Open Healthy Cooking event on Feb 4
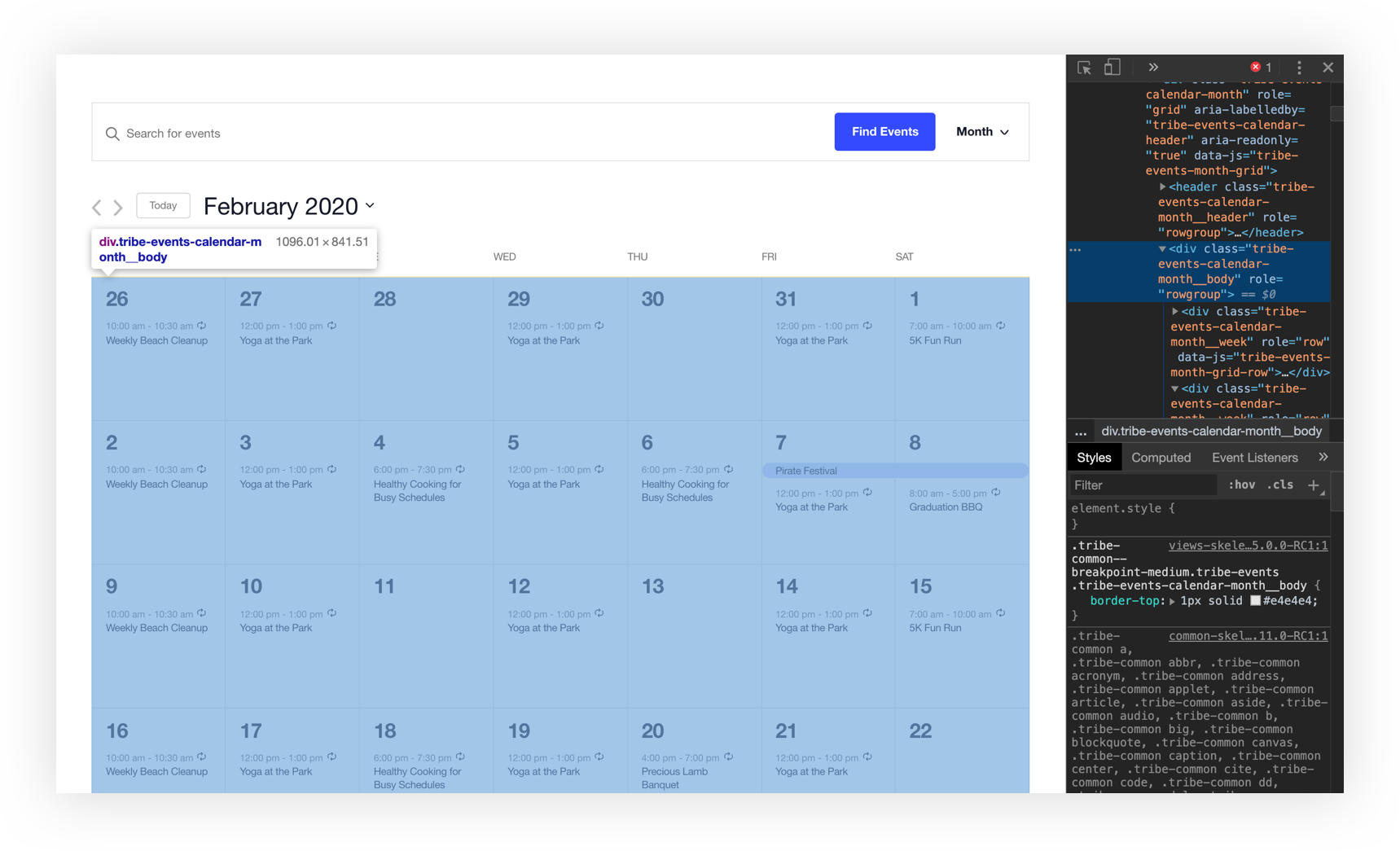 click(417, 491)
